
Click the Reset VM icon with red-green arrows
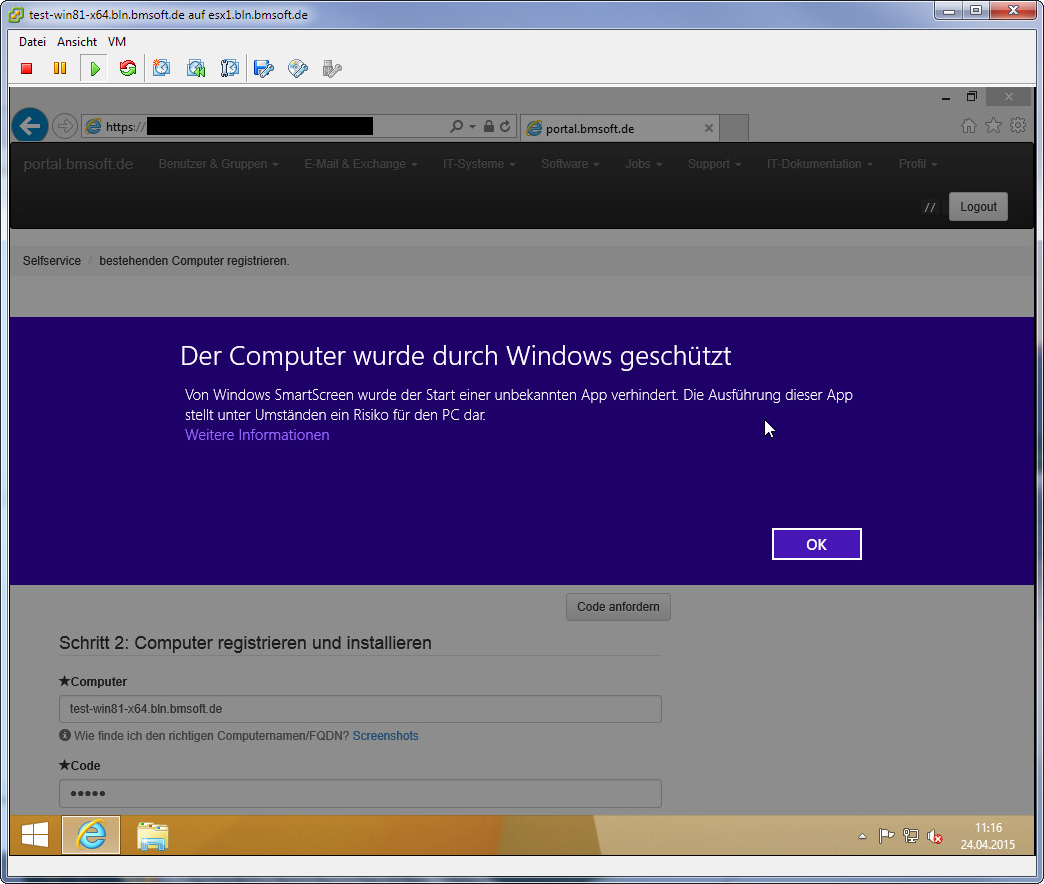pos(128,69)
